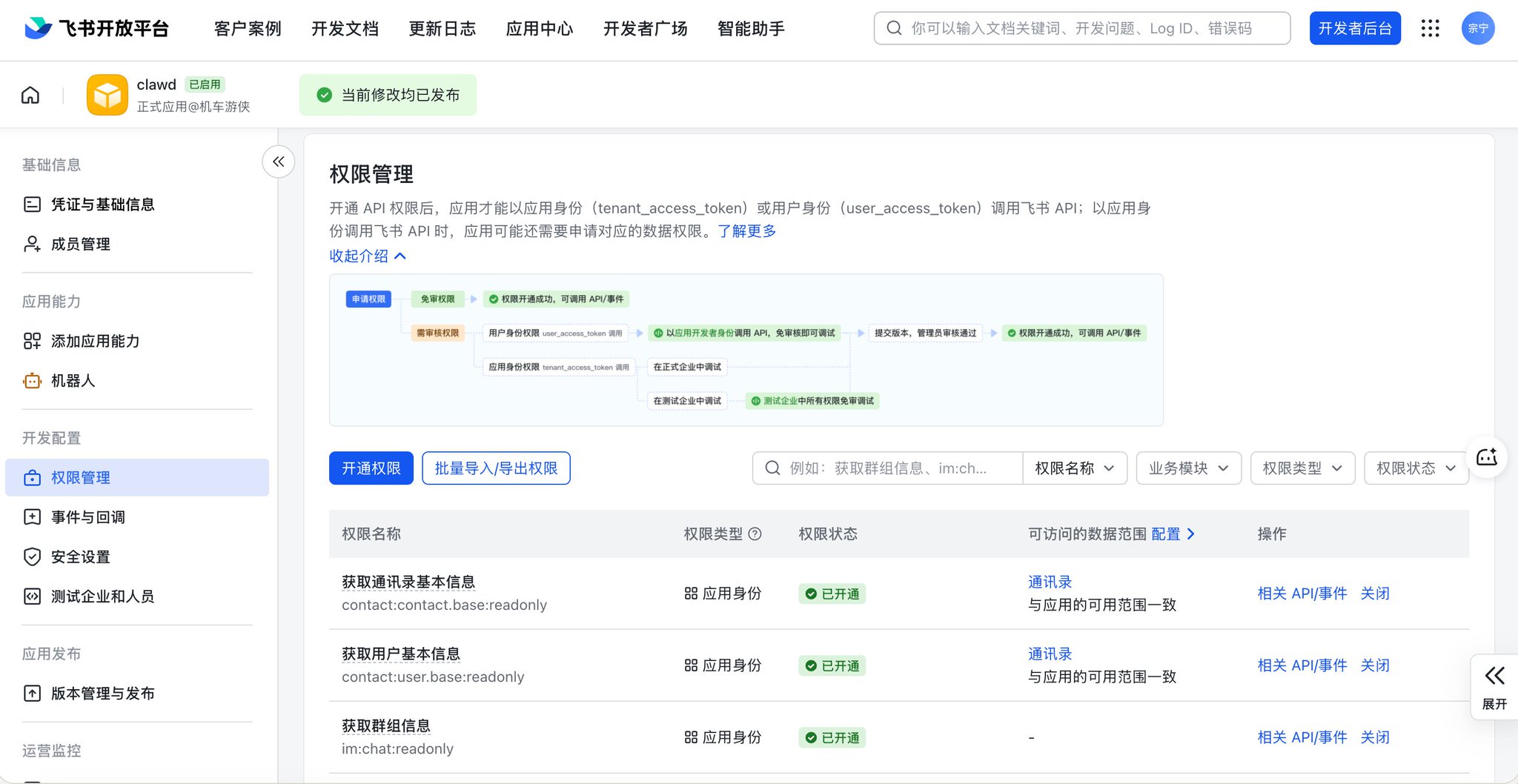Click the Feishu Open Platform logo
This screenshot has width=1518, height=784.
pyautogui.click(x=97, y=28)
